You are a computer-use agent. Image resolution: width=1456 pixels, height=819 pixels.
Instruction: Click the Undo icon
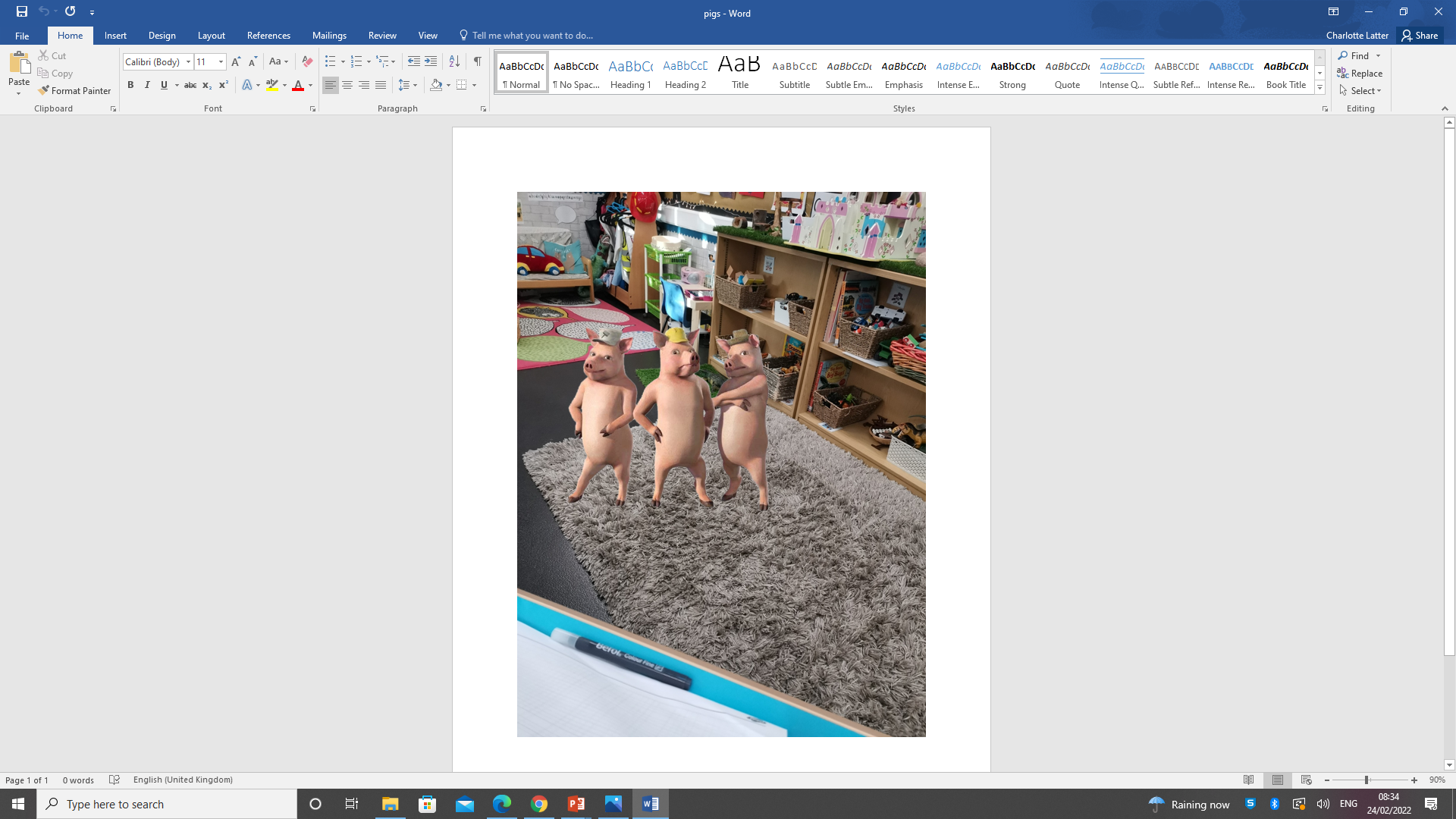point(44,11)
